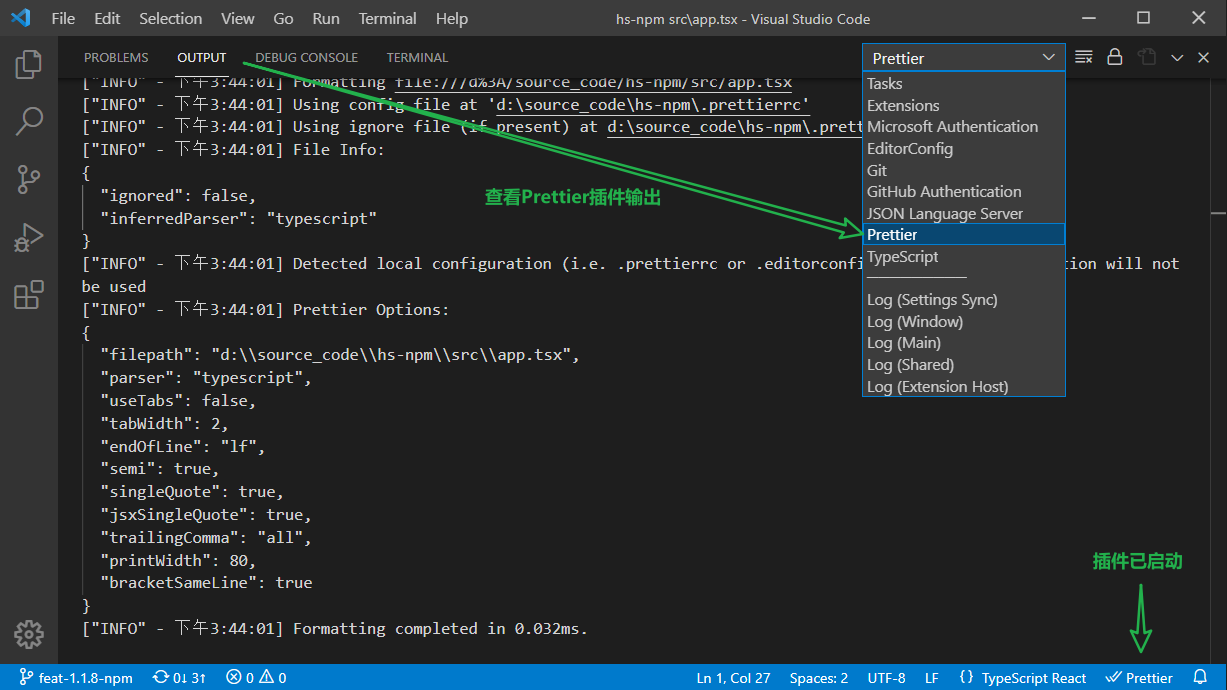Open the Run and Debug view
The width and height of the screenshot is (1227, 690).
(x=29, y=238)
